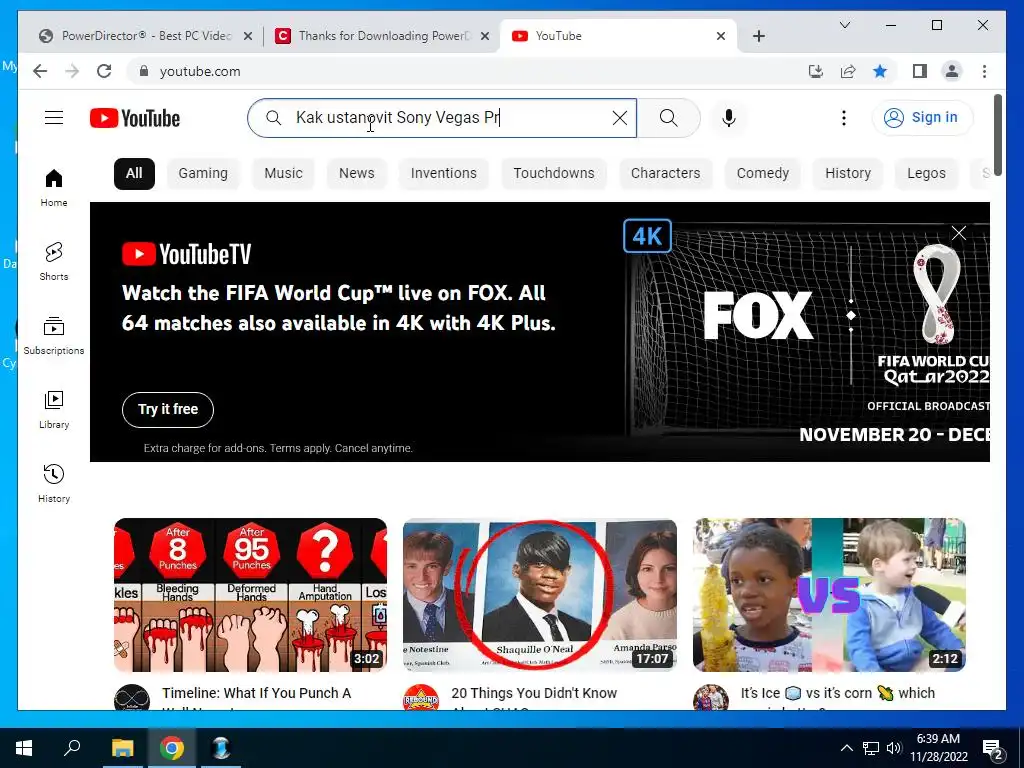Select the News filter chip
Viewport: 1024px width, 768px height.
(x=357, y=174)
